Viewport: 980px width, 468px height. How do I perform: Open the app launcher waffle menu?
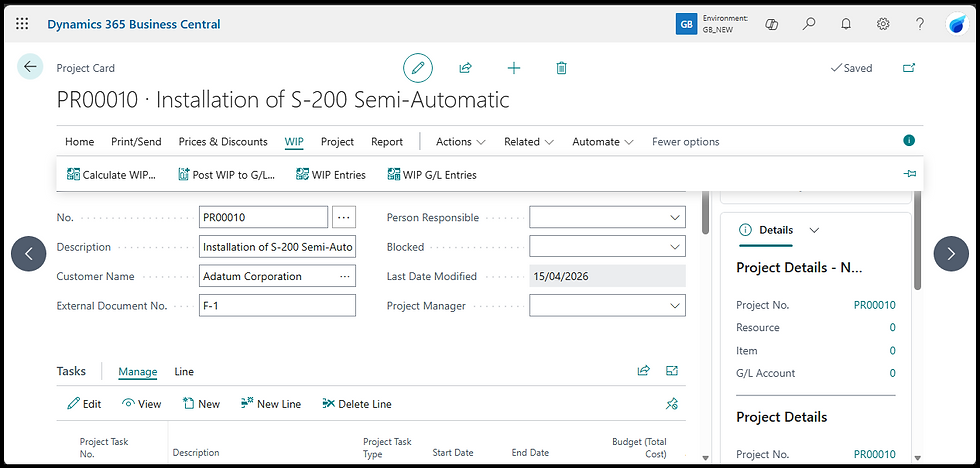pyautogui.click(x=22, y=24)
